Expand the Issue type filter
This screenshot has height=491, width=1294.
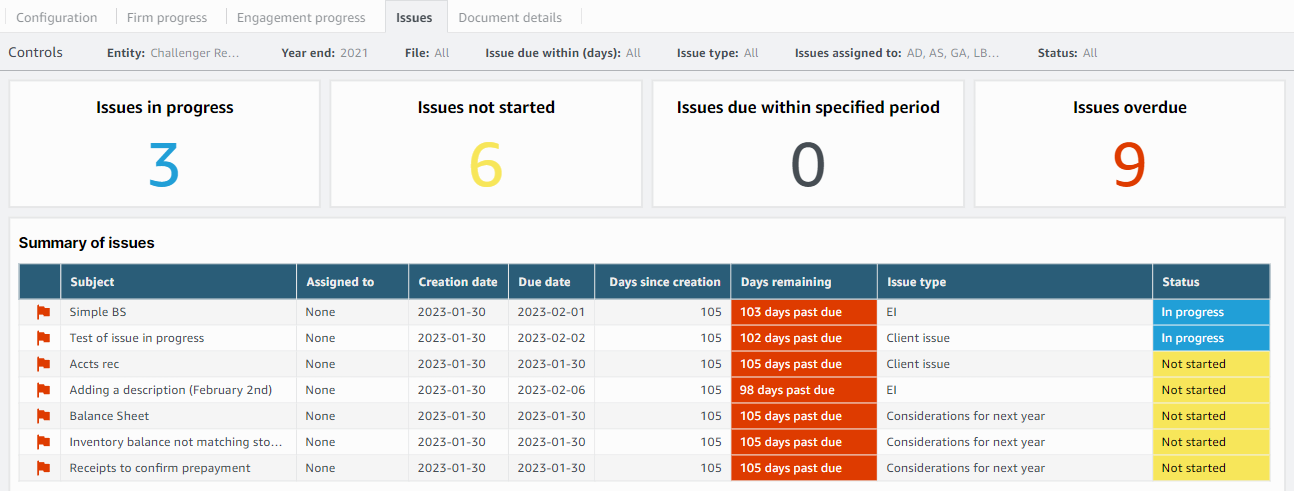point(717,53)
